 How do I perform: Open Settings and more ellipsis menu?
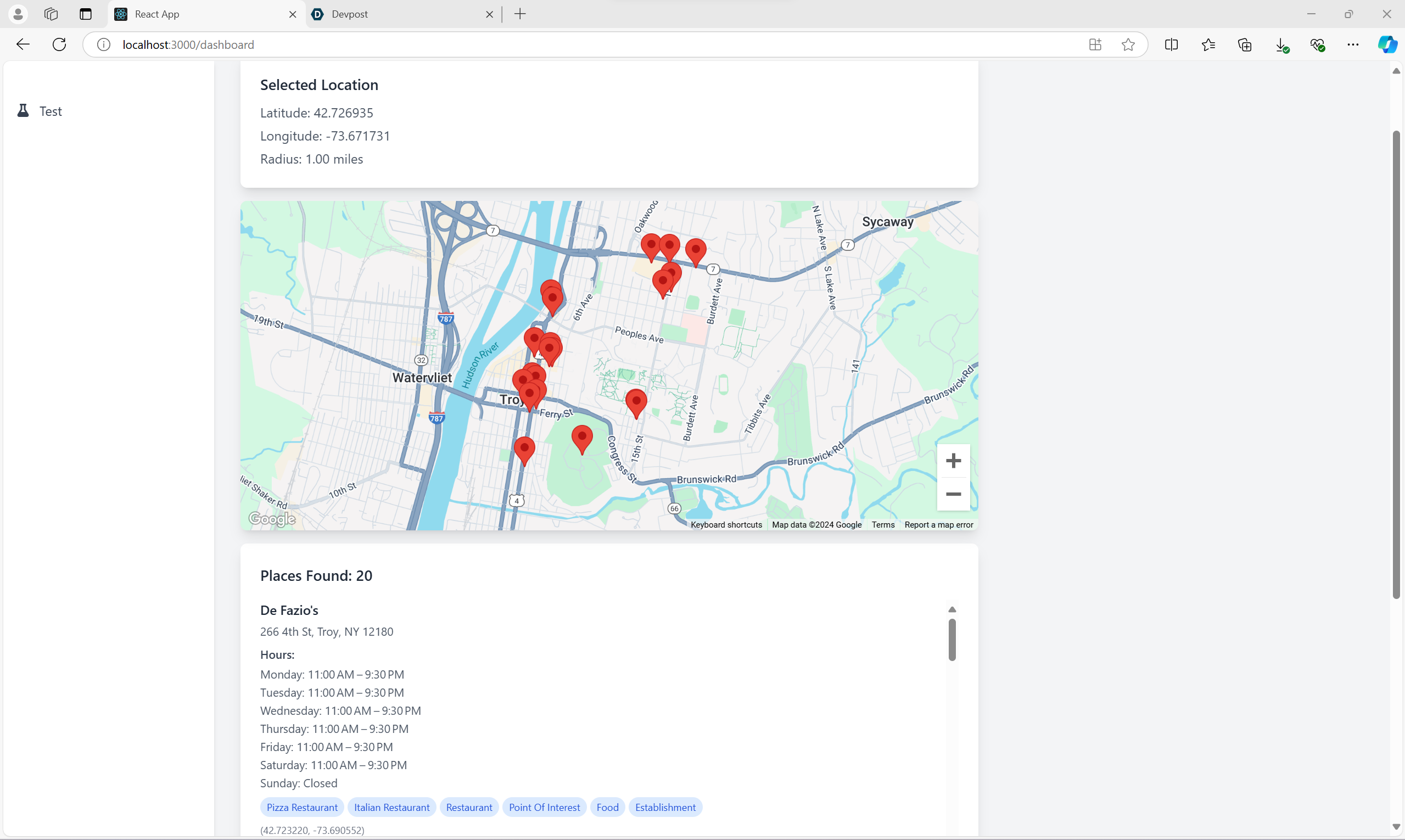(x=1352, y=44)
